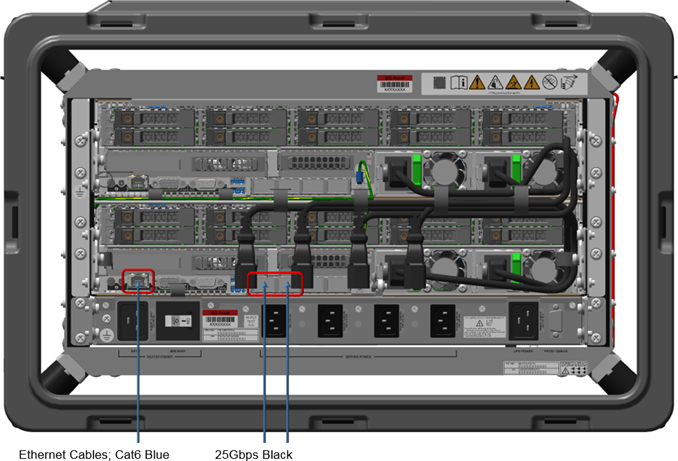
Task: Click the ground symbol on the left rack rail
Action: [80, 192]
